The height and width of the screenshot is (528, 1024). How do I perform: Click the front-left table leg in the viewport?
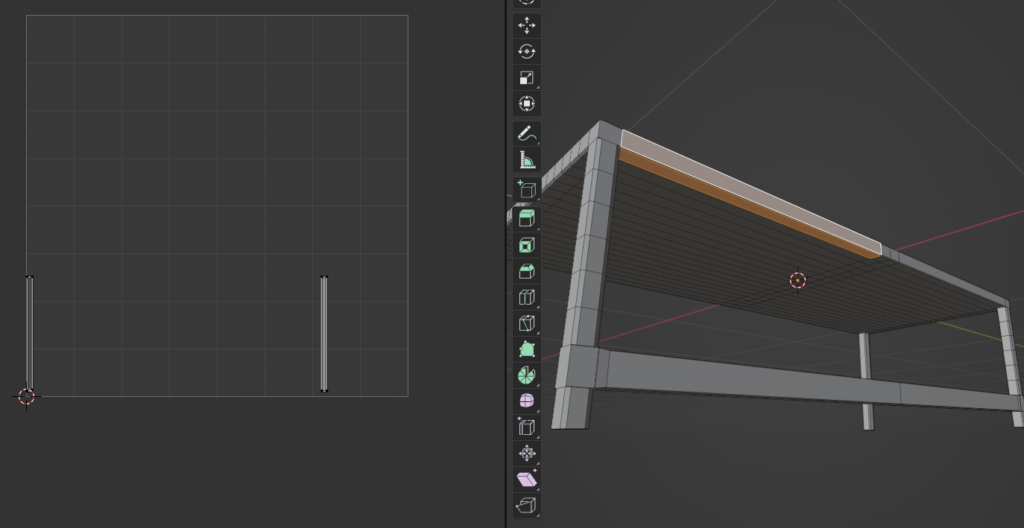(x=584, y=281)
